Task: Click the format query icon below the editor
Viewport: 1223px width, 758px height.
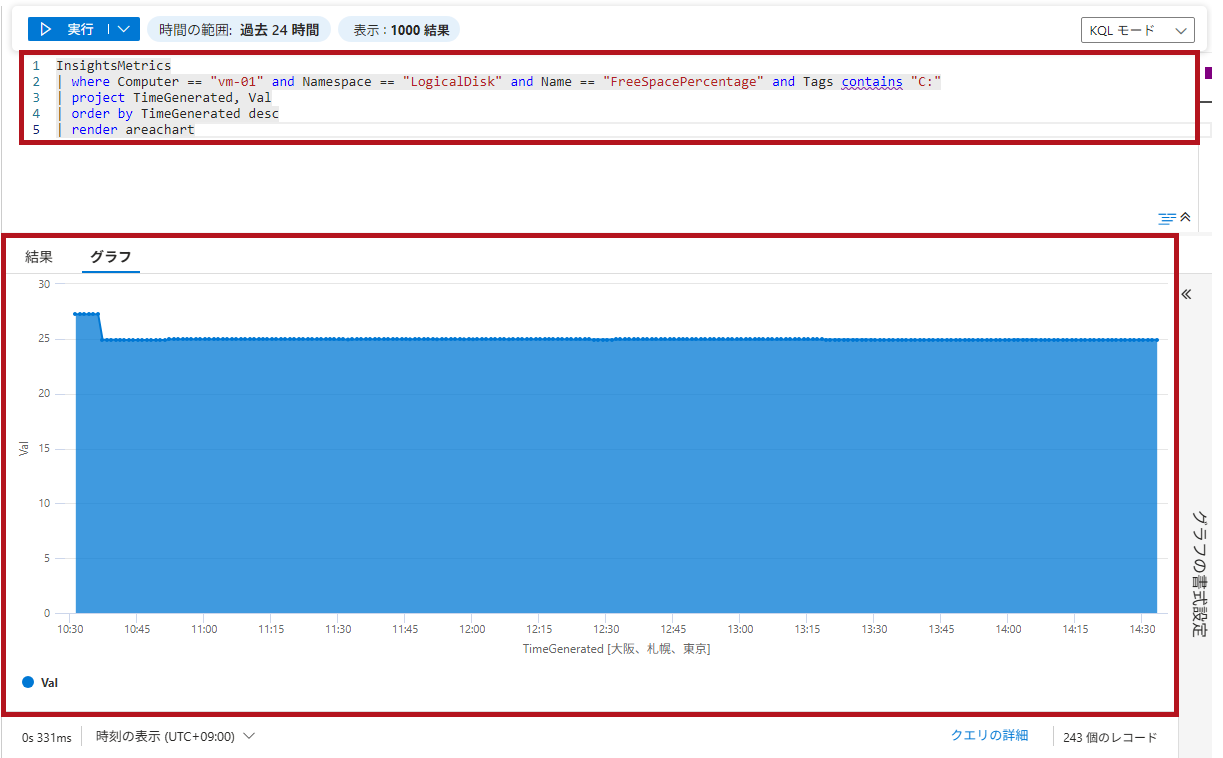Action: pyautogui.click(x=1166, y=217)
